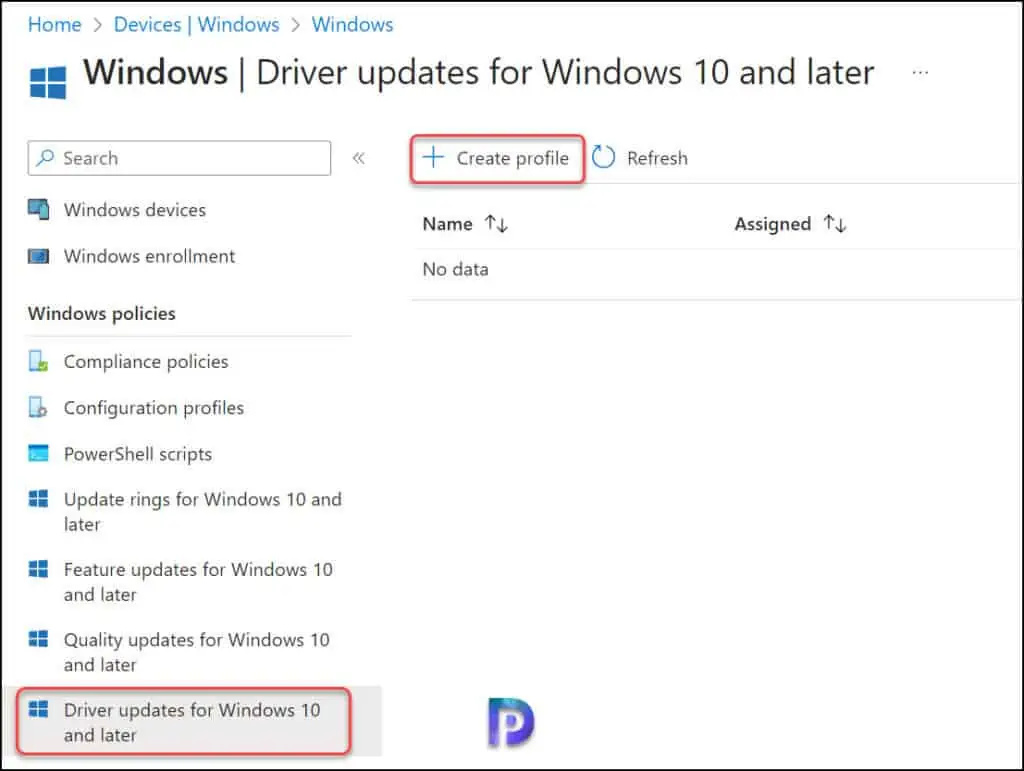Click the Update rings Windows icon
The image size is (1024, 771).
tap(39, 499)
